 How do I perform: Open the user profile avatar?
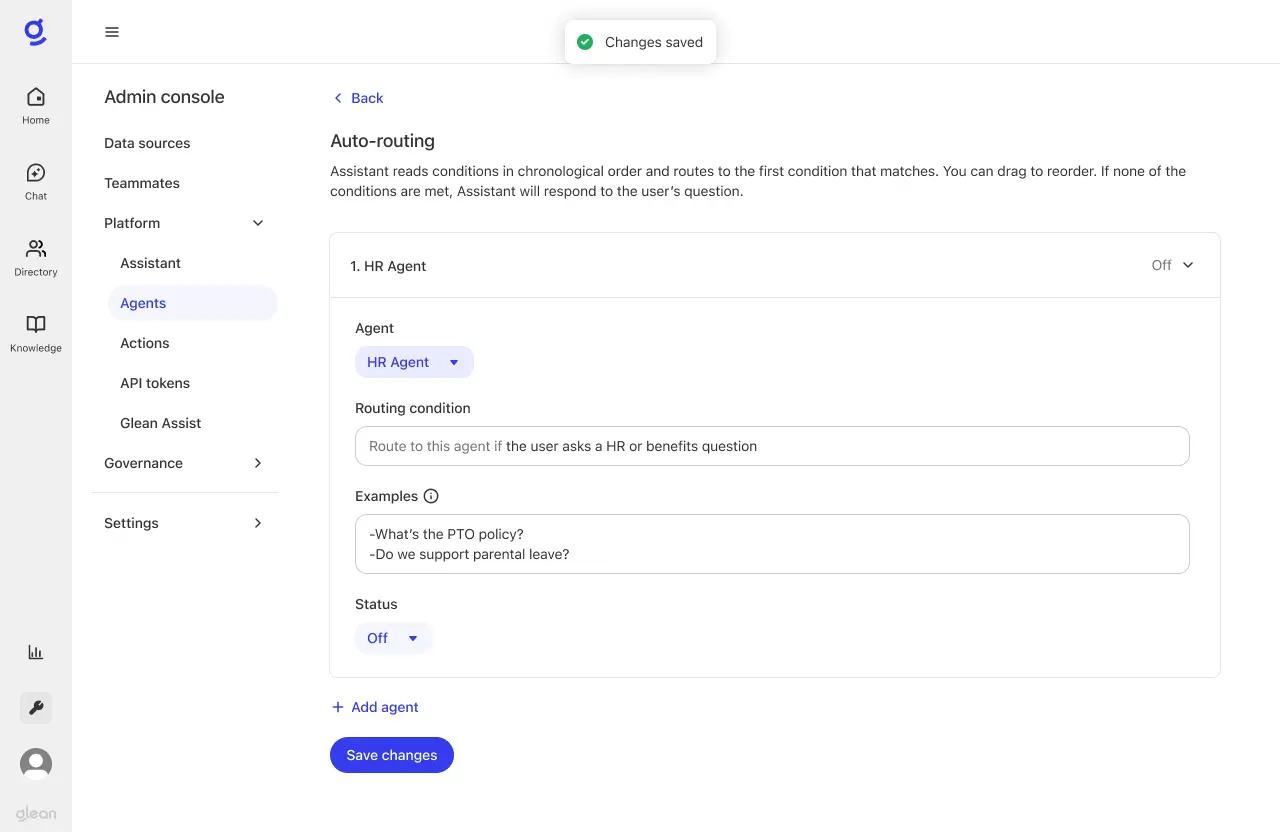pos(36,764)
